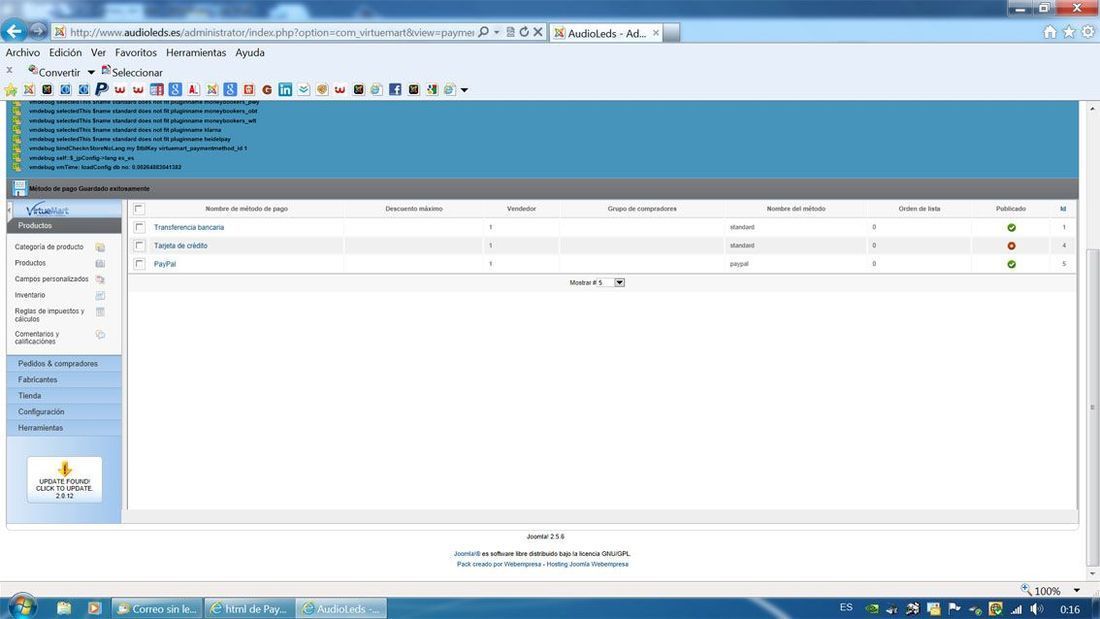Click Reglas de impuestos sidebar icon
Image resolution: width=1100 pixels, height=619 pixels.
click(x=100, y=312)
